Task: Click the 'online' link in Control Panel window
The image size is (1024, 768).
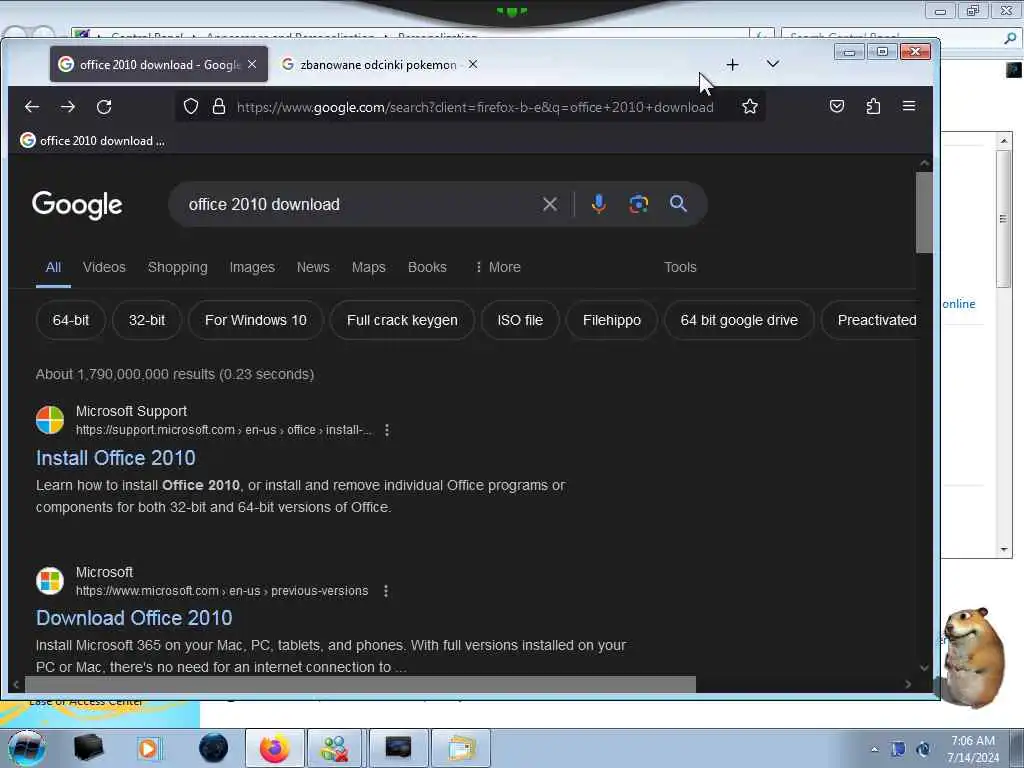Action: pos(958,304)
